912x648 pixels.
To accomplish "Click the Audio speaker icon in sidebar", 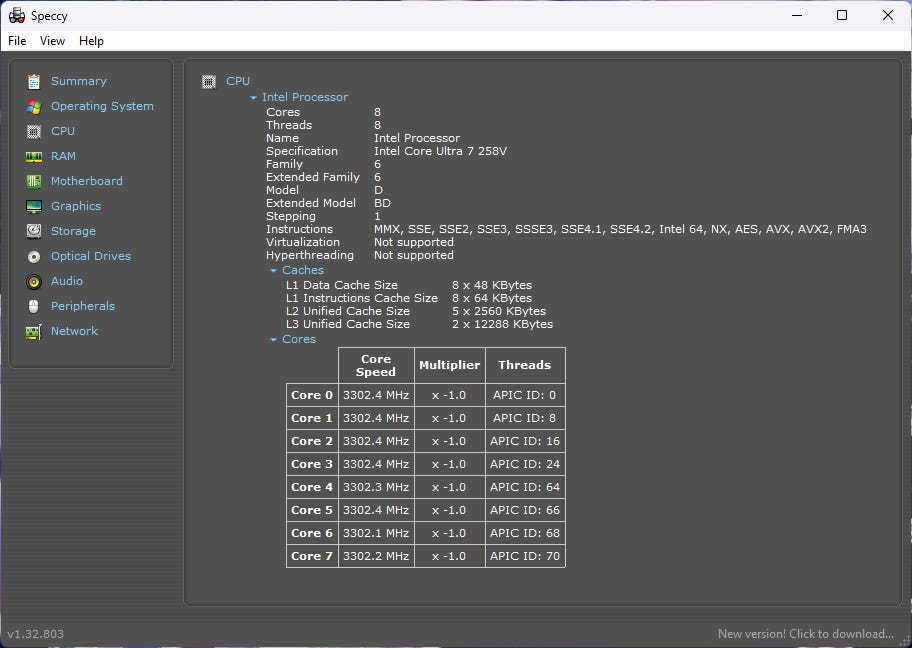I will click(34, 282).
